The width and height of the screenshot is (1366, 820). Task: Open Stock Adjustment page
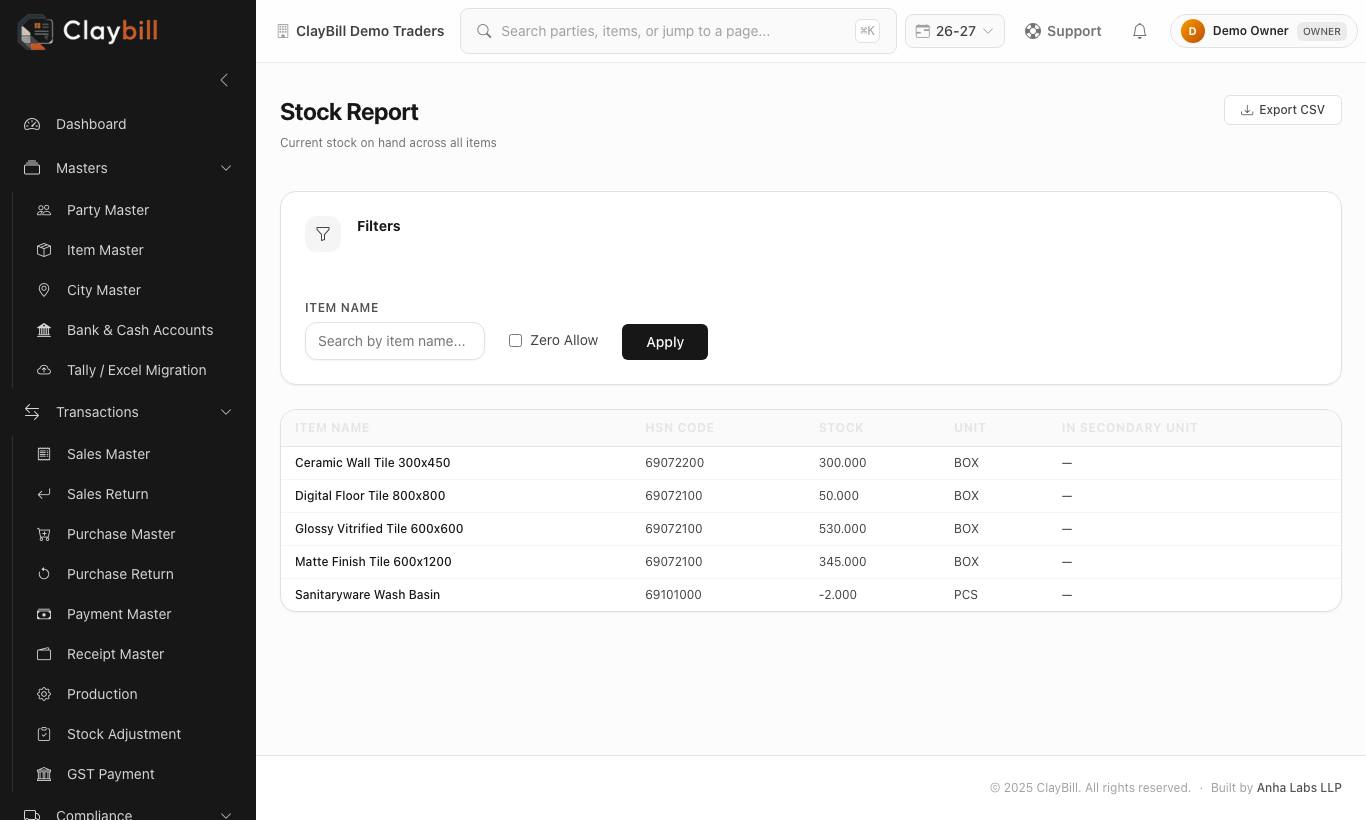click(x=134, y=734)
